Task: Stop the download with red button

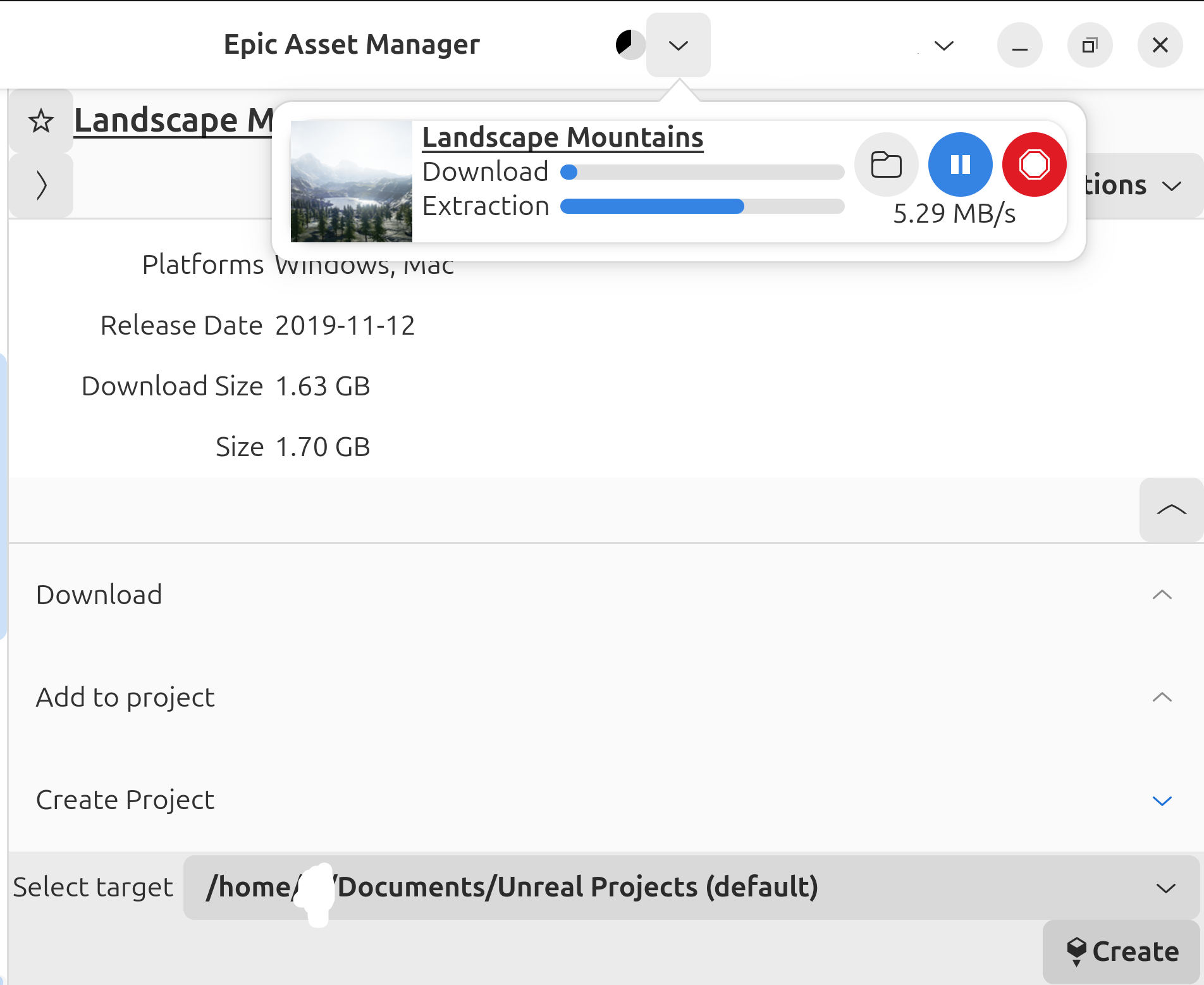Action: [1034, 164]
